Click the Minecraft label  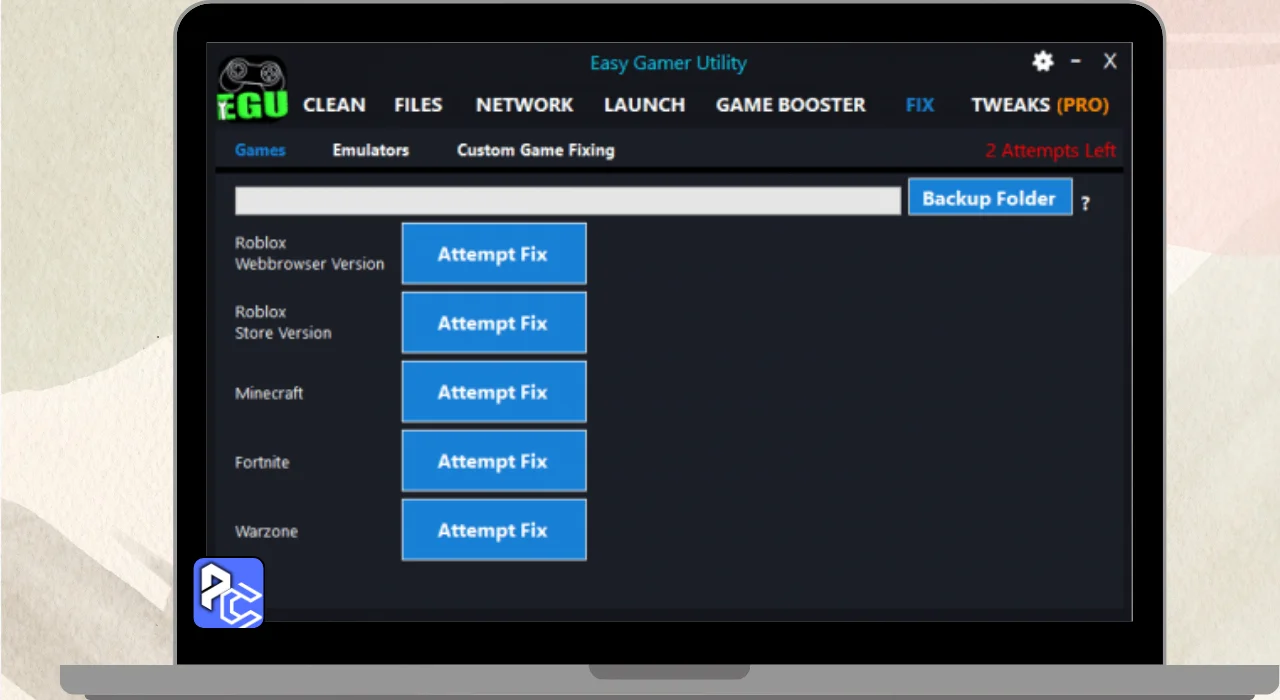point(269,393)
